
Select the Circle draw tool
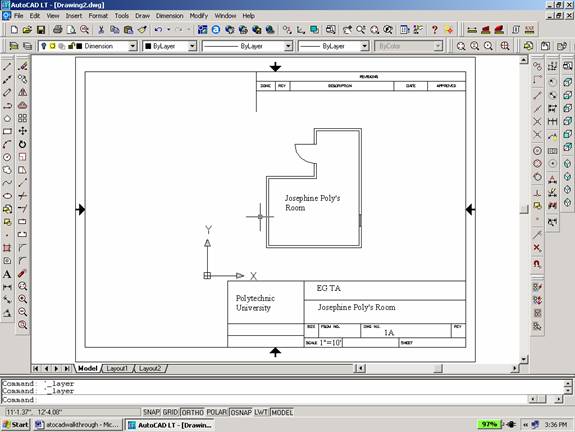(x=7, y=157)
